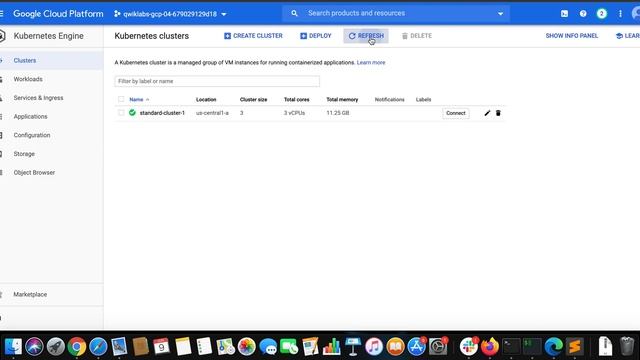Open Firefox from the dock
Viewport: 640px width, 360px height.
click(490, 347)
